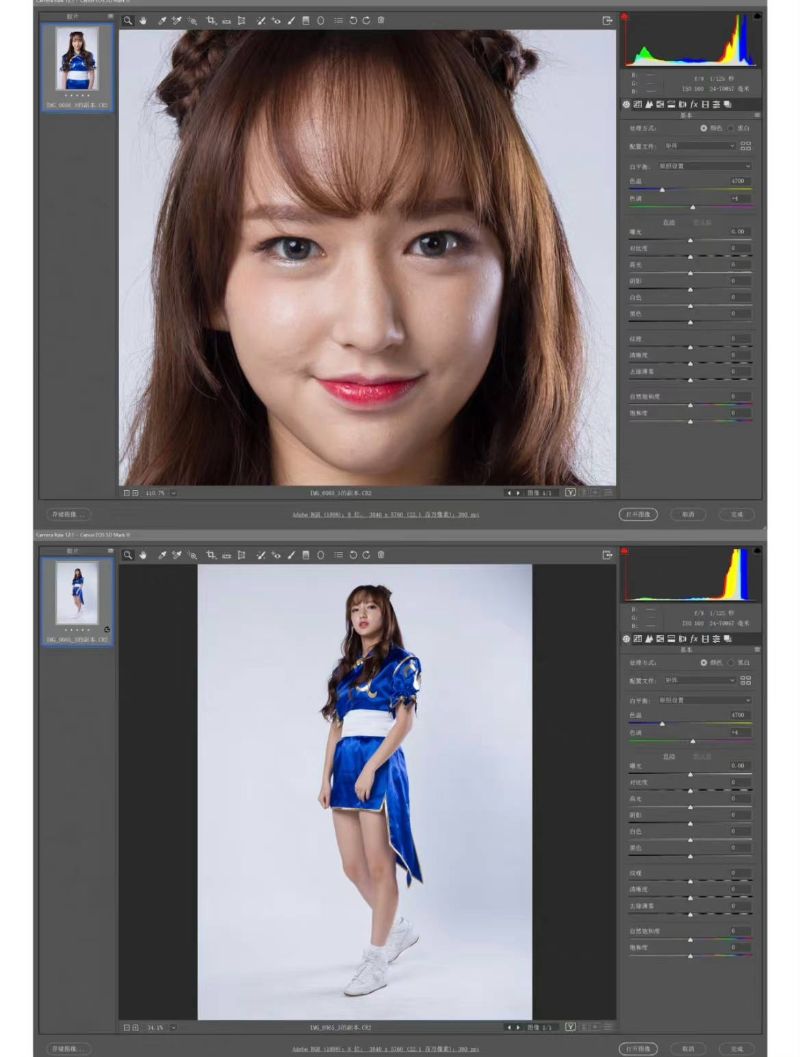Select the 颜色 radio button in the full-body window
Viewport: 800px width, 1057px height.
[x=704, y=662]
